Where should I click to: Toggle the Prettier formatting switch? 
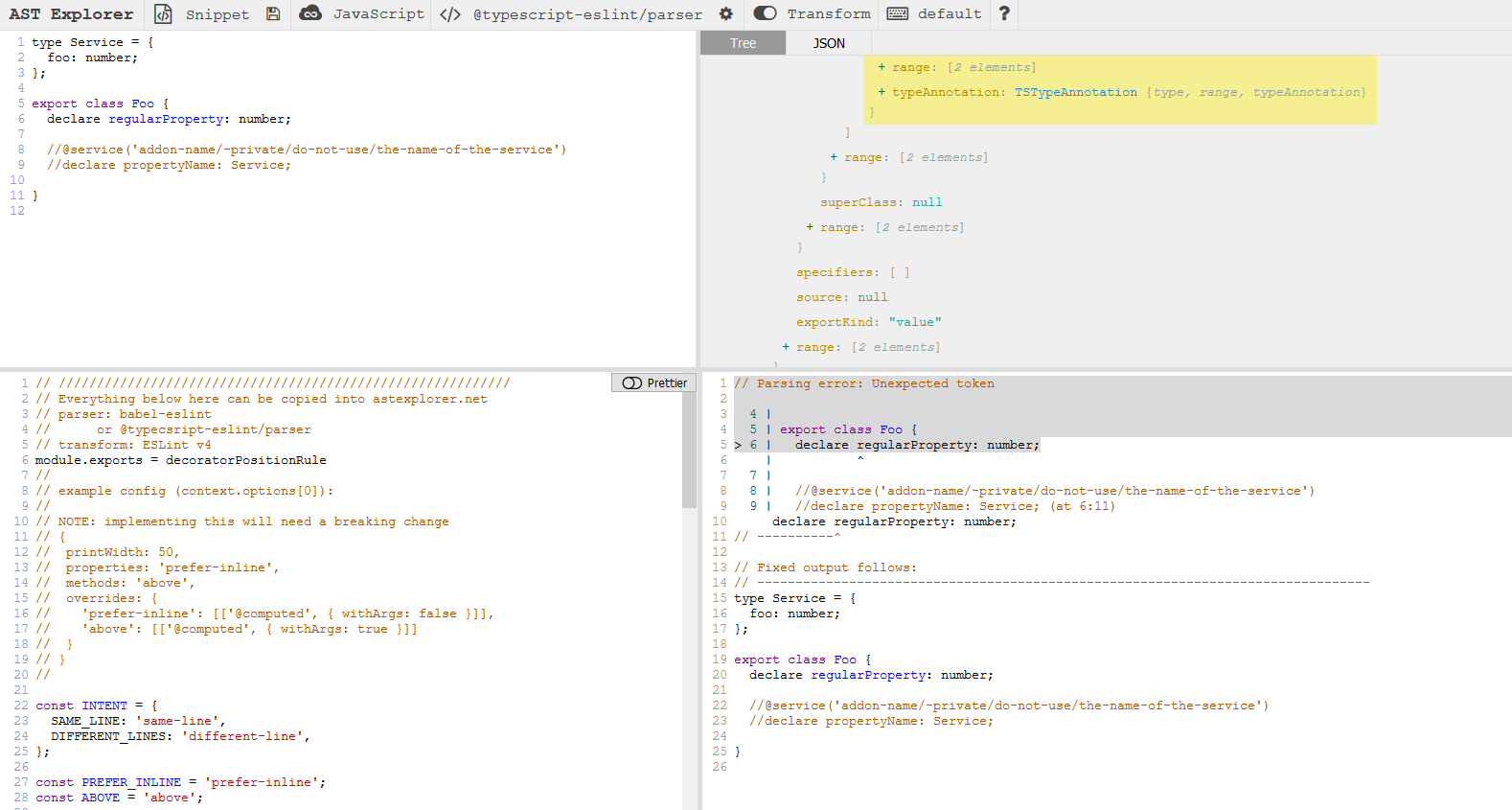click(x=654, y=382)
